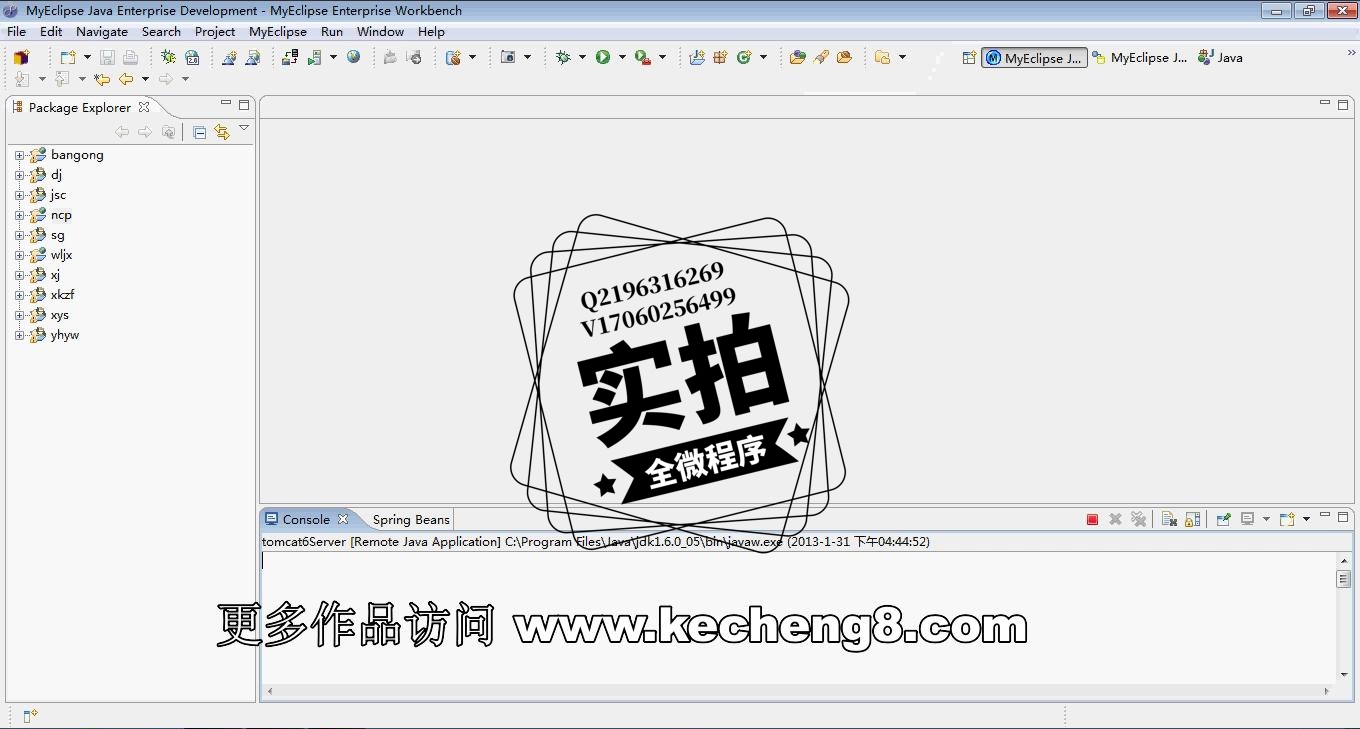Viewport: 1360px width, 729px height.
Task: Click the Open Console icon
Action: (x=1287, y=519)
